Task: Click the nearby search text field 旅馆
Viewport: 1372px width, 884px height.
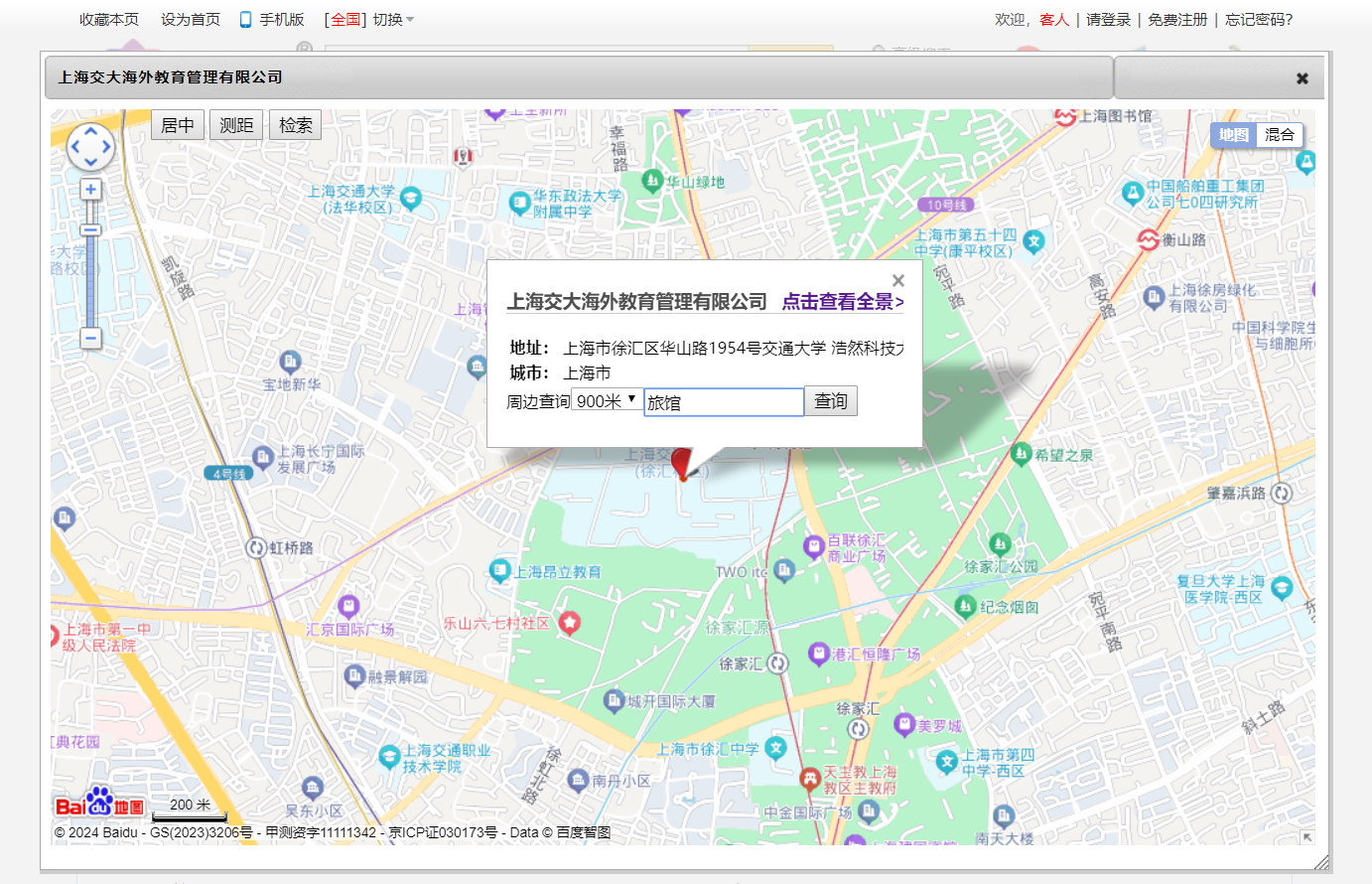Action: click(723, 402)
